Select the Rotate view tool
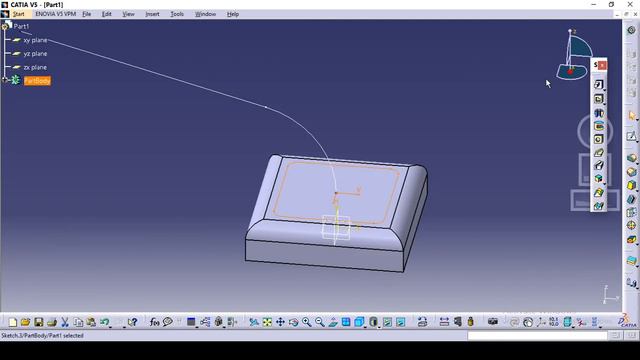The width and height of the screenshot is (640, 360). (x=293, y=322)
